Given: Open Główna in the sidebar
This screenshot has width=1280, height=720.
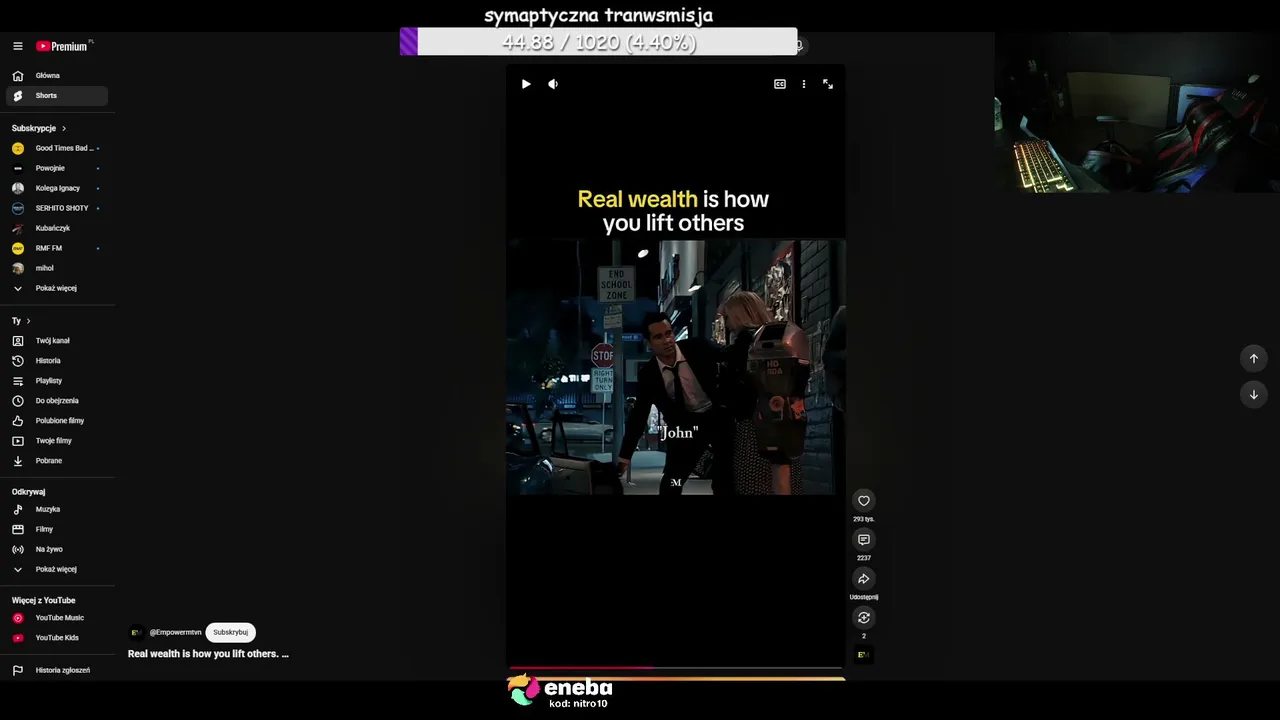Looking at the screenshot, I should [57, 76].
